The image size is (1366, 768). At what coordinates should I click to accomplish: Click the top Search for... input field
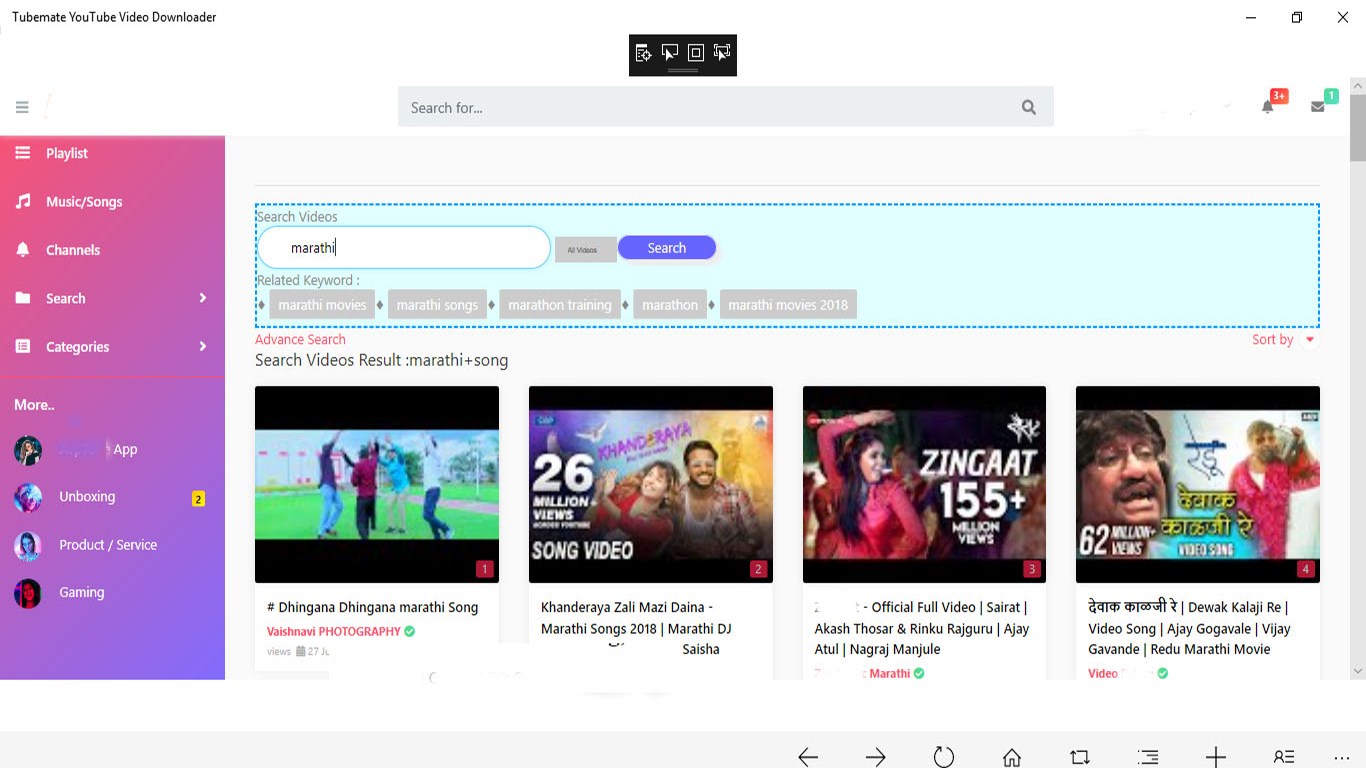coord(726,107)
